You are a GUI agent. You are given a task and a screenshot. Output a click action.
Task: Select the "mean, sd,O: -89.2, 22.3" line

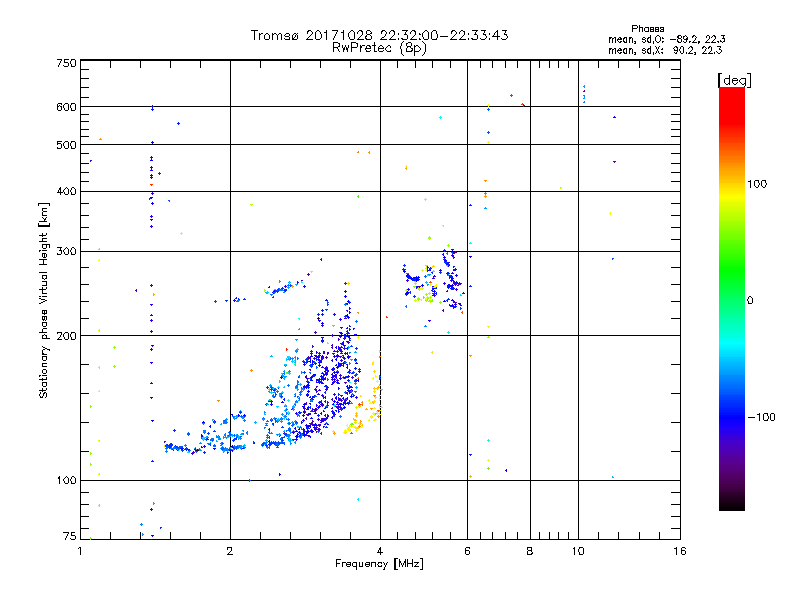click(666, 39)
